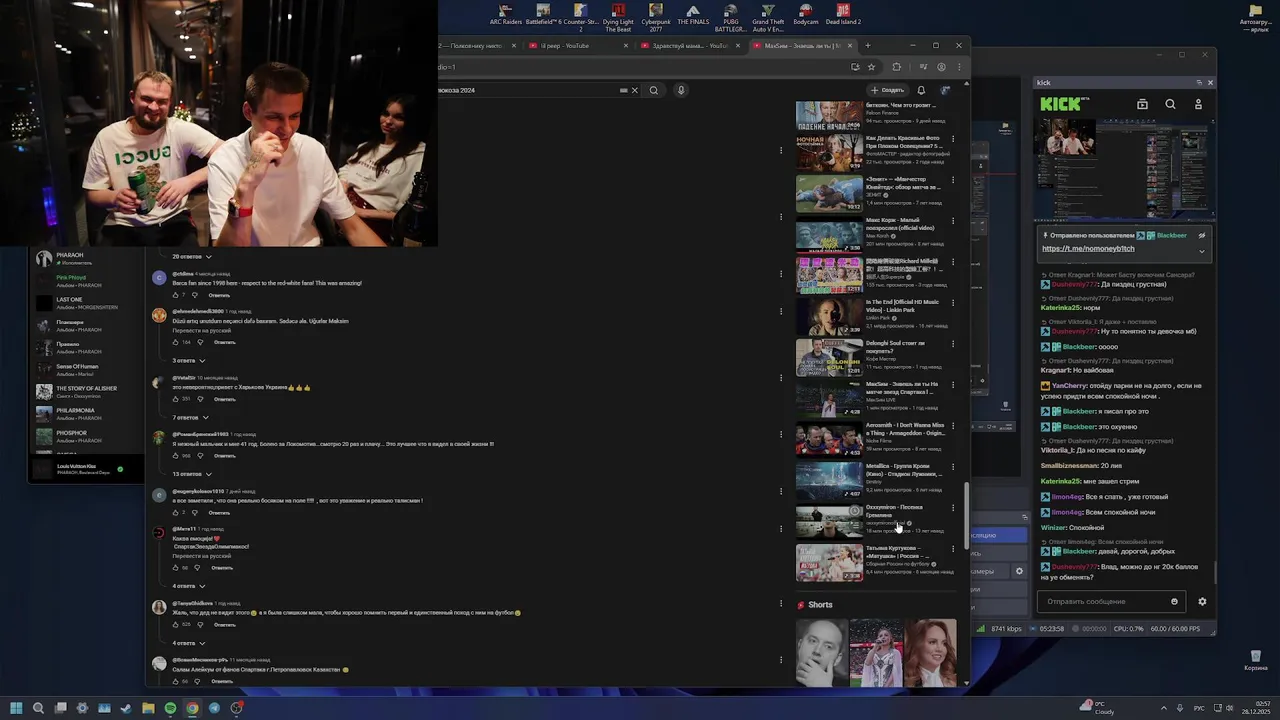Unpin the pinned Kick chat message
The height and width of the screenshot is (720, 1280).
(x=1202, y=236)
